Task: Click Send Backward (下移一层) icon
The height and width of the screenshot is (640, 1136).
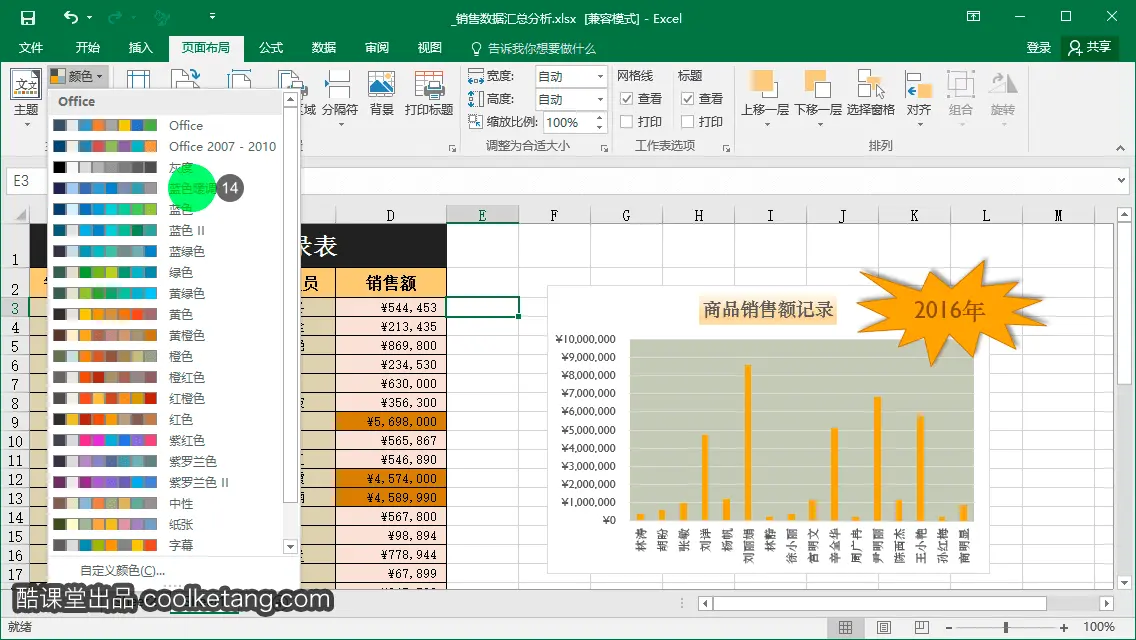Action: pyautogui.click(x=818, y=86)
